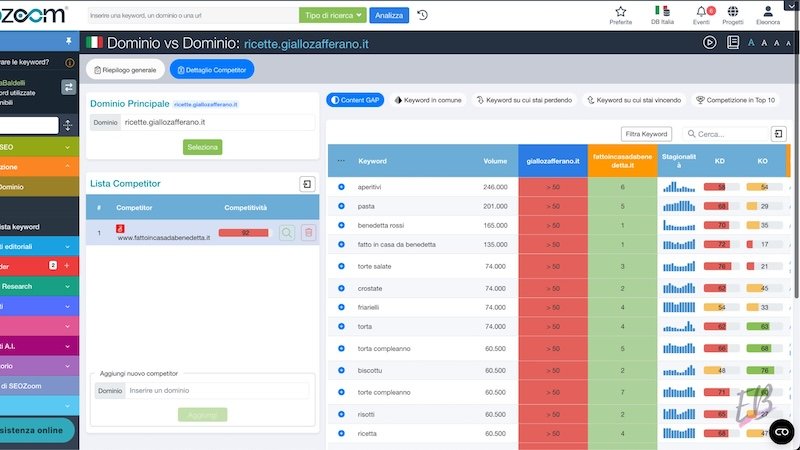Click the move arrows icon beside sidebar field
This screenshot has width=800, height=450.
pyautogui.click(x=67, y=126)
